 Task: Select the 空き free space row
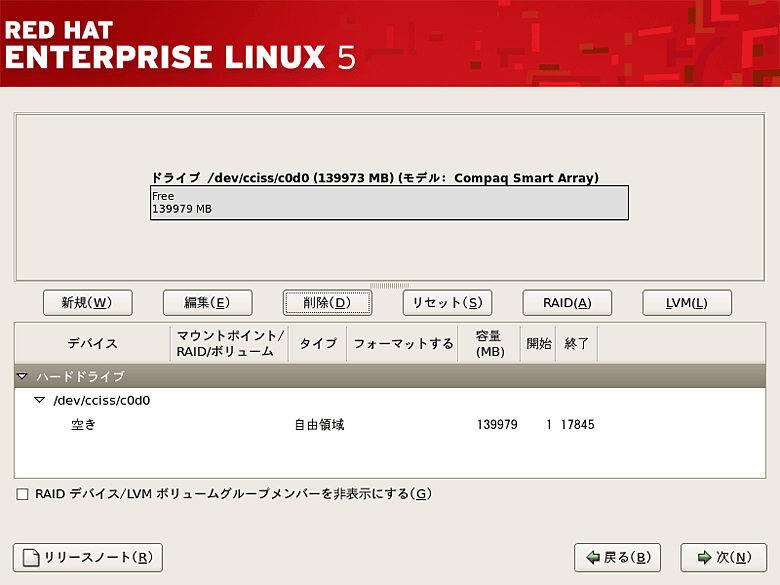click(x=390, y=424)
